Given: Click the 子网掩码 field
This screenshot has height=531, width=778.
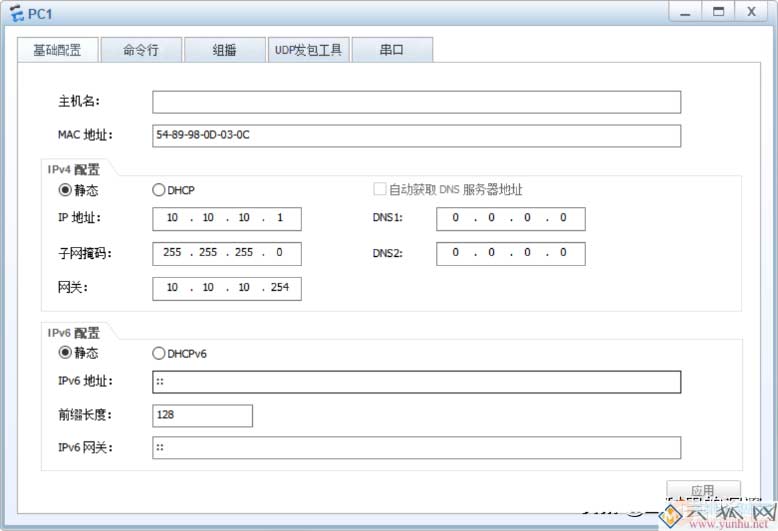Looking at the screenshot, I should (227, 253).
